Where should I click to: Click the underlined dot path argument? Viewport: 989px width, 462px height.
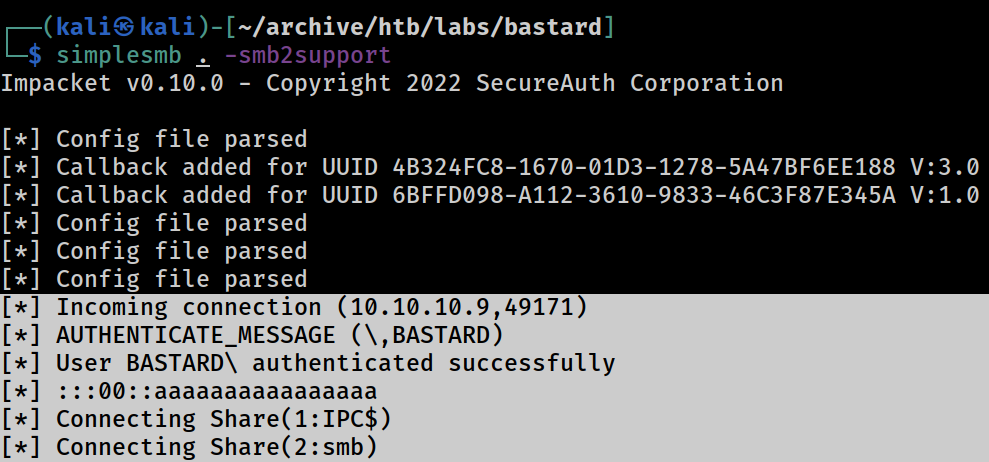[202, 57]
